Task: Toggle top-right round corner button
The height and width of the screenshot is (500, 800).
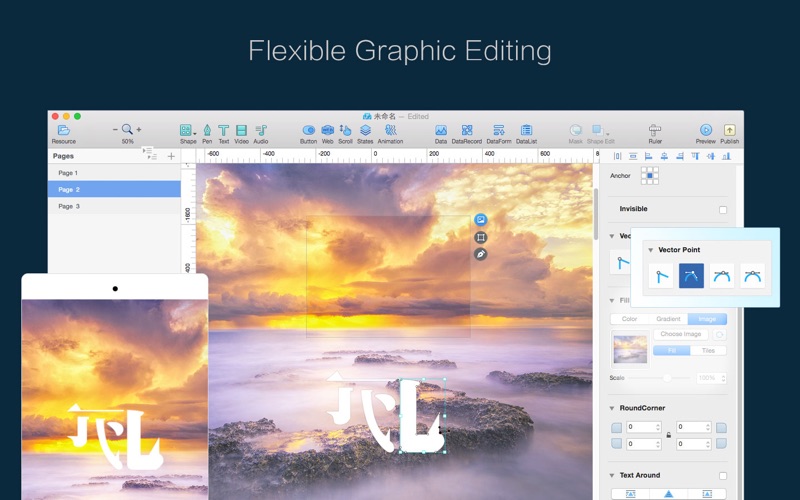Action: click(x=721, y=428)
